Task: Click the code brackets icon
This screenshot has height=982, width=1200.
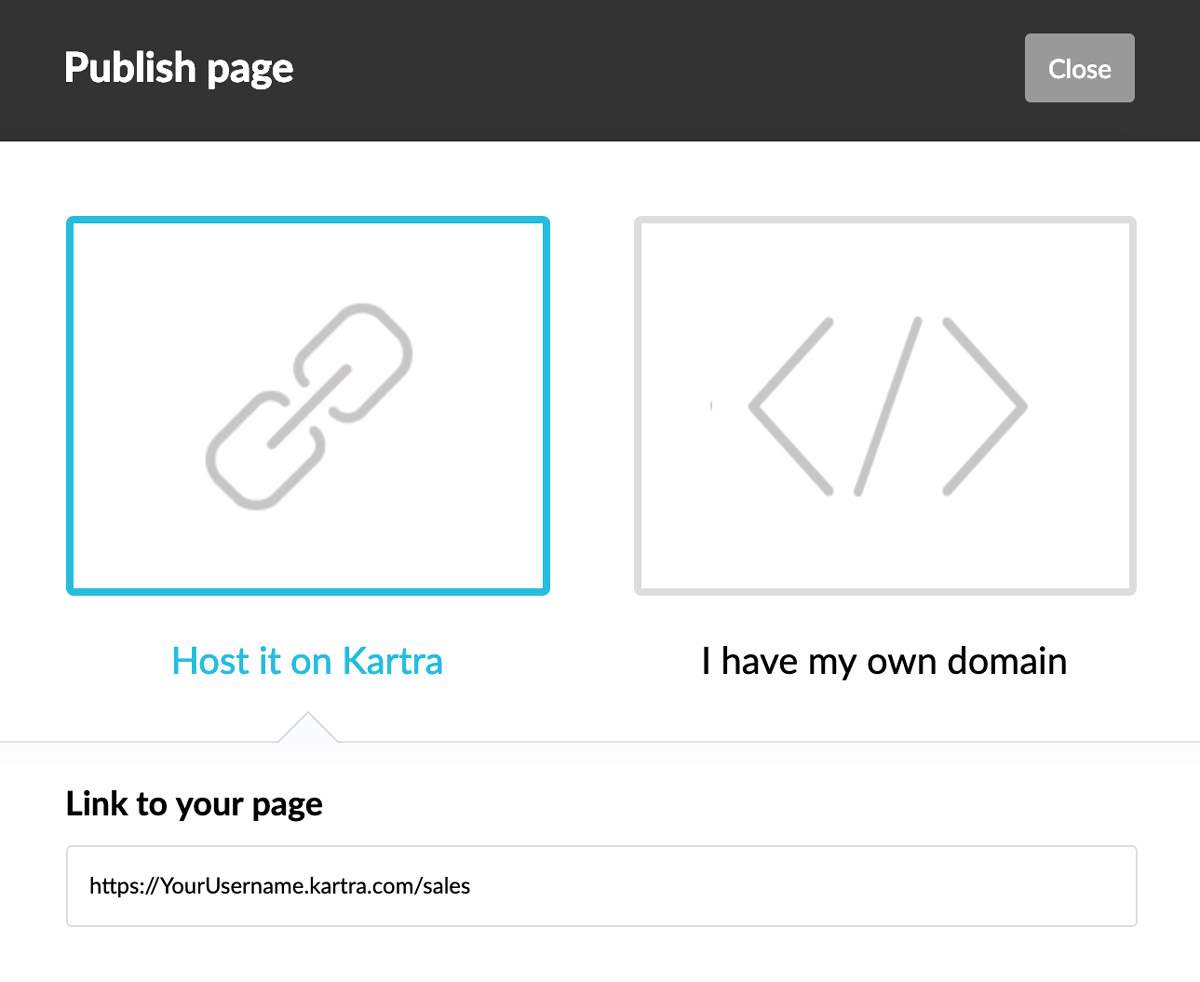Action: 887,405
